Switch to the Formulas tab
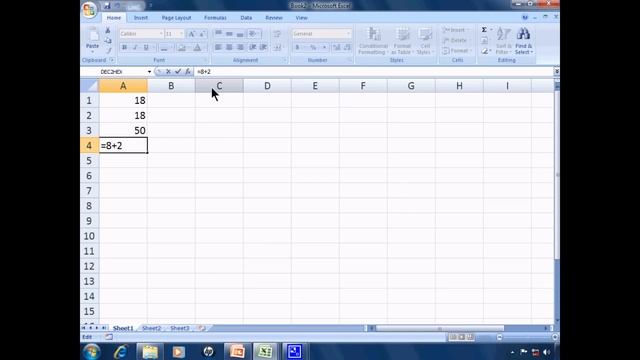This screenshot has width=640, height=360. (x=215, y=18)
